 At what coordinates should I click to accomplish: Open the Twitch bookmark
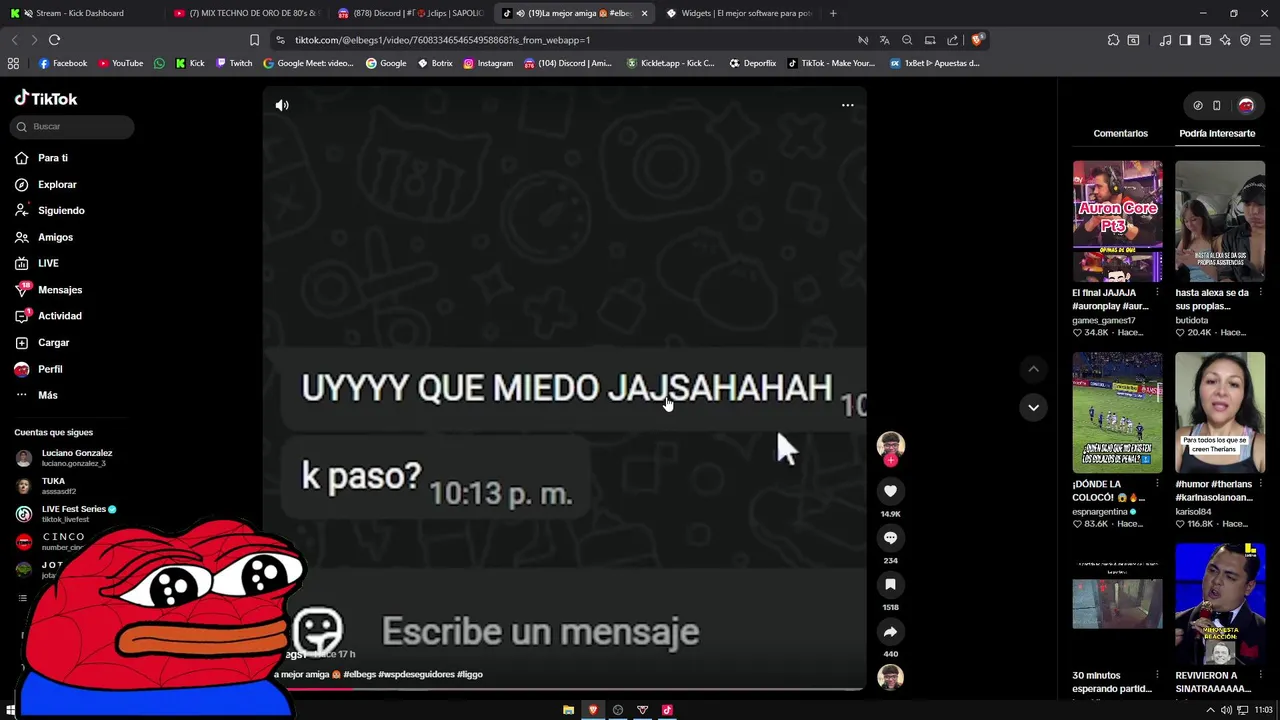pyautogui.click(x=234, y=63)
